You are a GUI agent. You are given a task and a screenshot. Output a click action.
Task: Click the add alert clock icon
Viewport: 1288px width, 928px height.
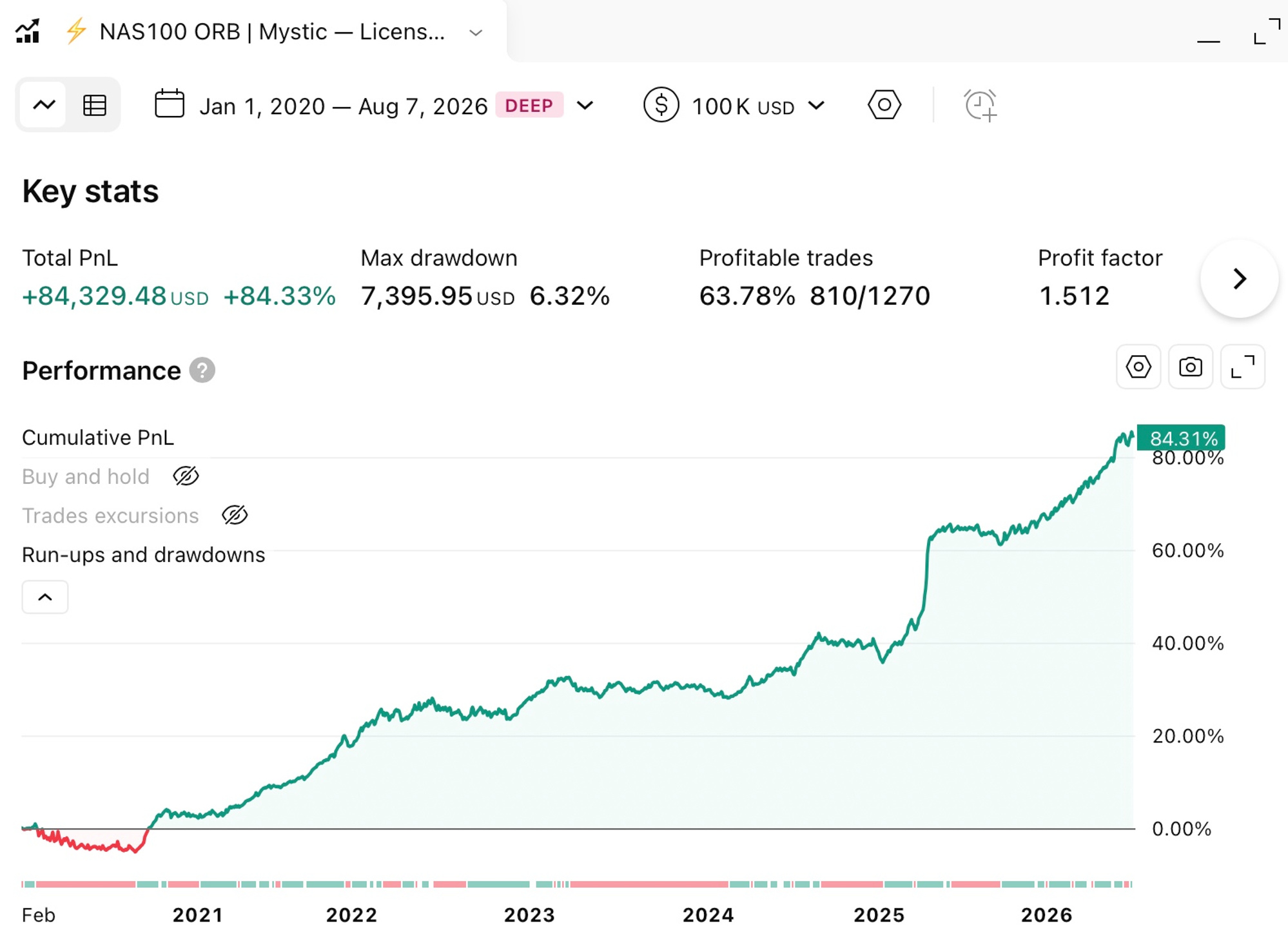[x=981, y=105]
